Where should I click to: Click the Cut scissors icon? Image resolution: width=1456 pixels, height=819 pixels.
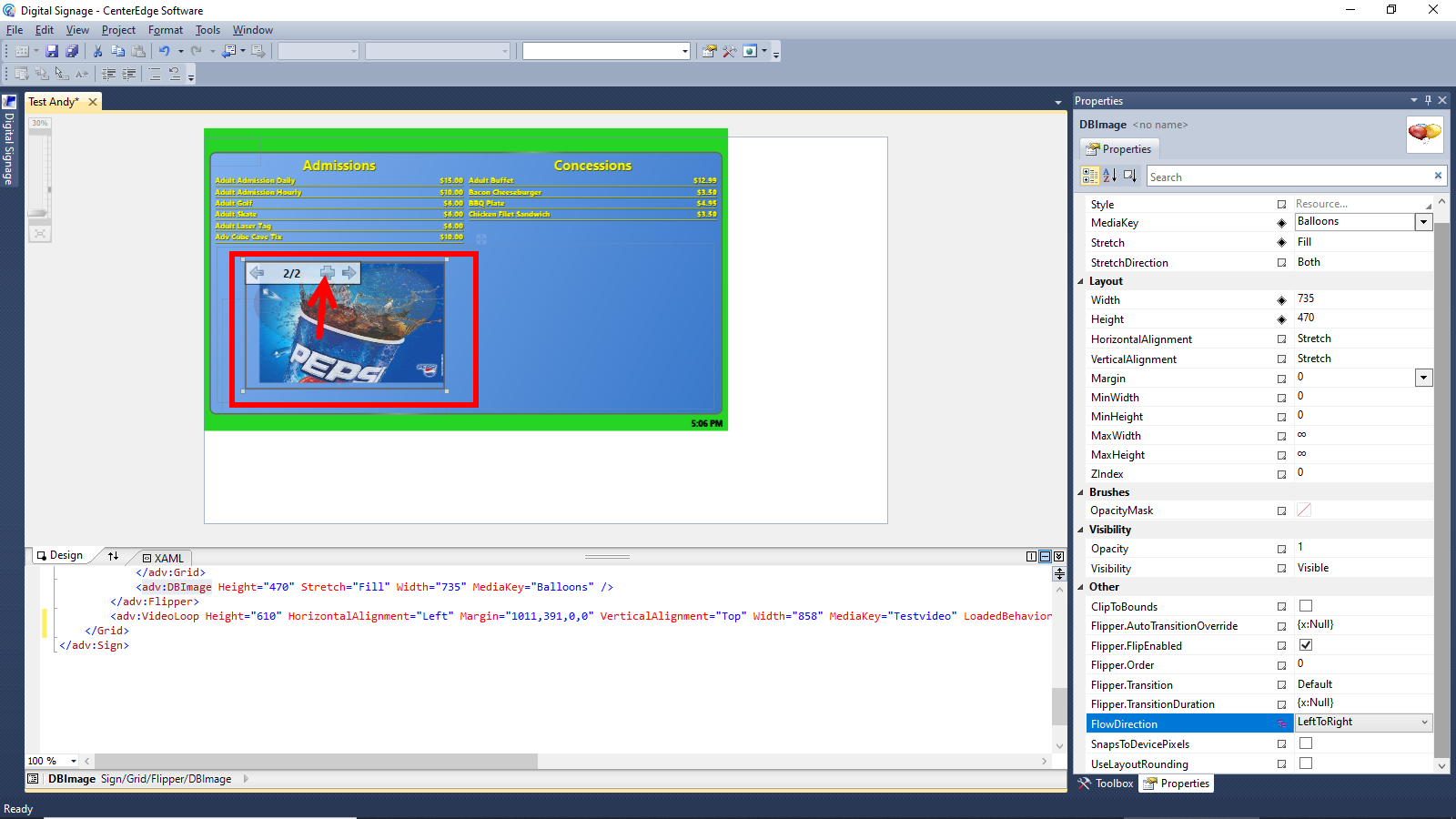97,51
